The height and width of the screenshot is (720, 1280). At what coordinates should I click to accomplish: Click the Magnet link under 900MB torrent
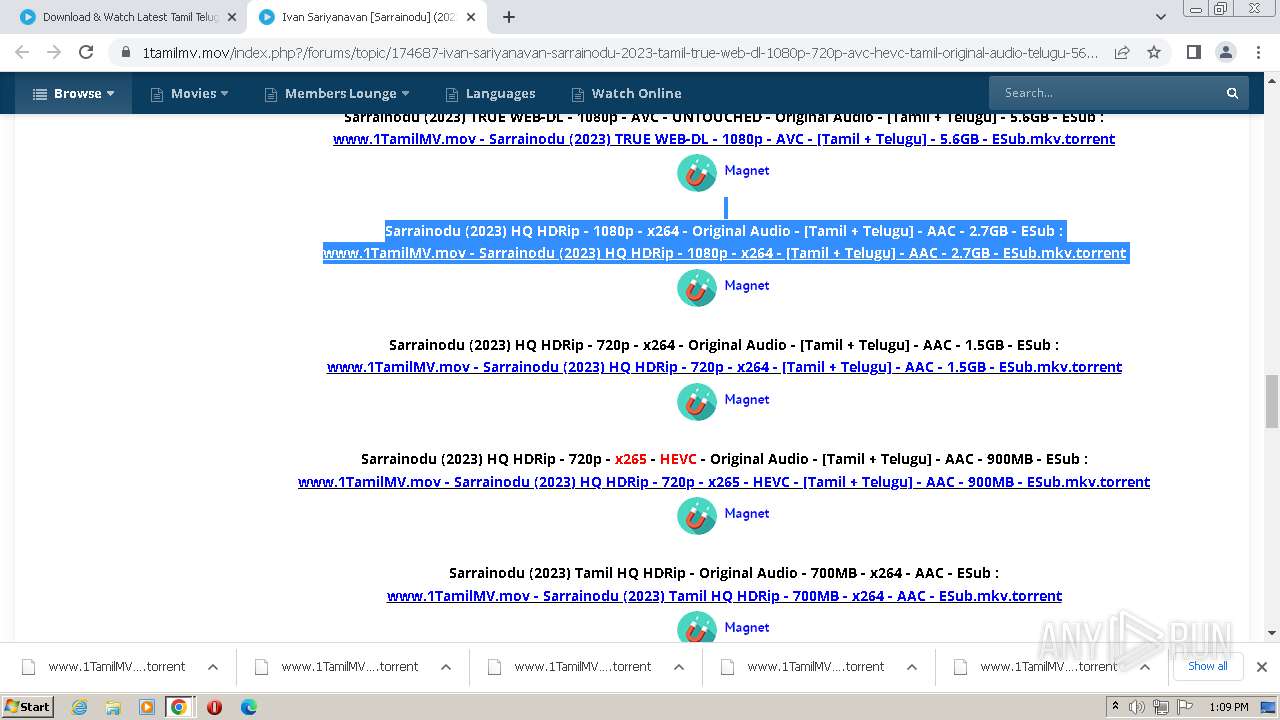[x=747, y=513]
